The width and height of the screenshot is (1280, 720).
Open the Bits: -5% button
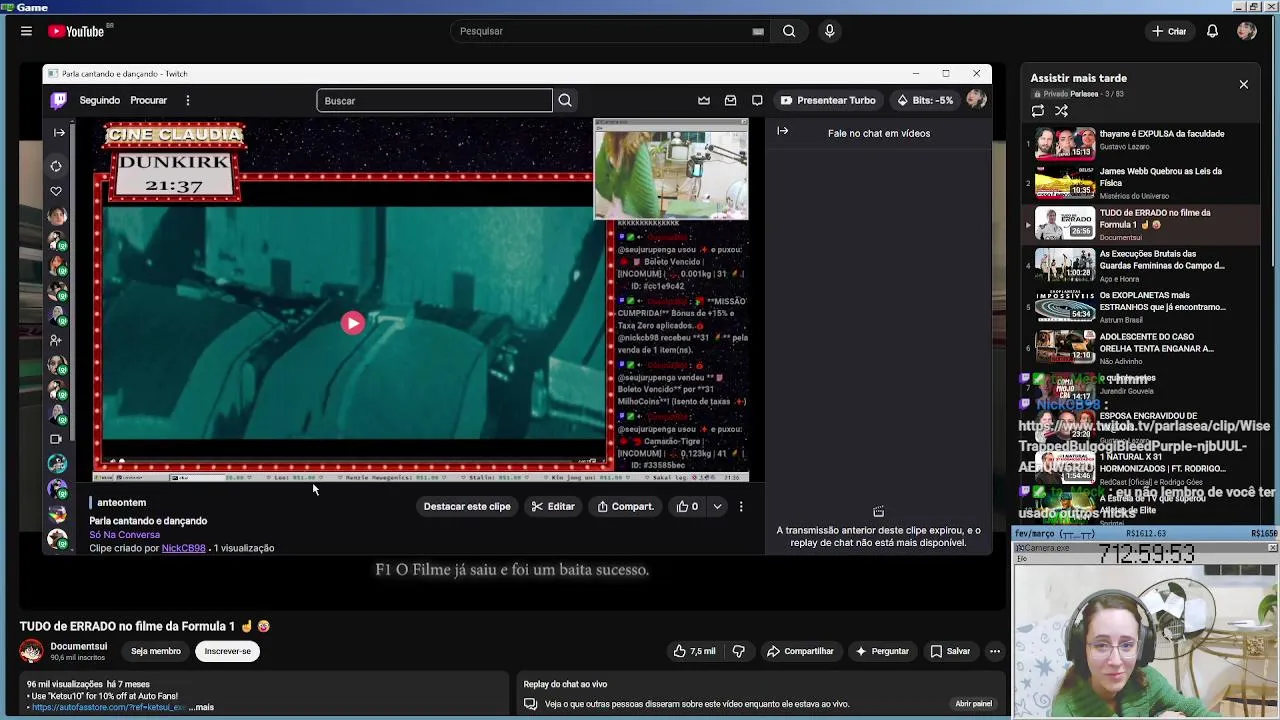pyautogui.click(x=925, y=100)
